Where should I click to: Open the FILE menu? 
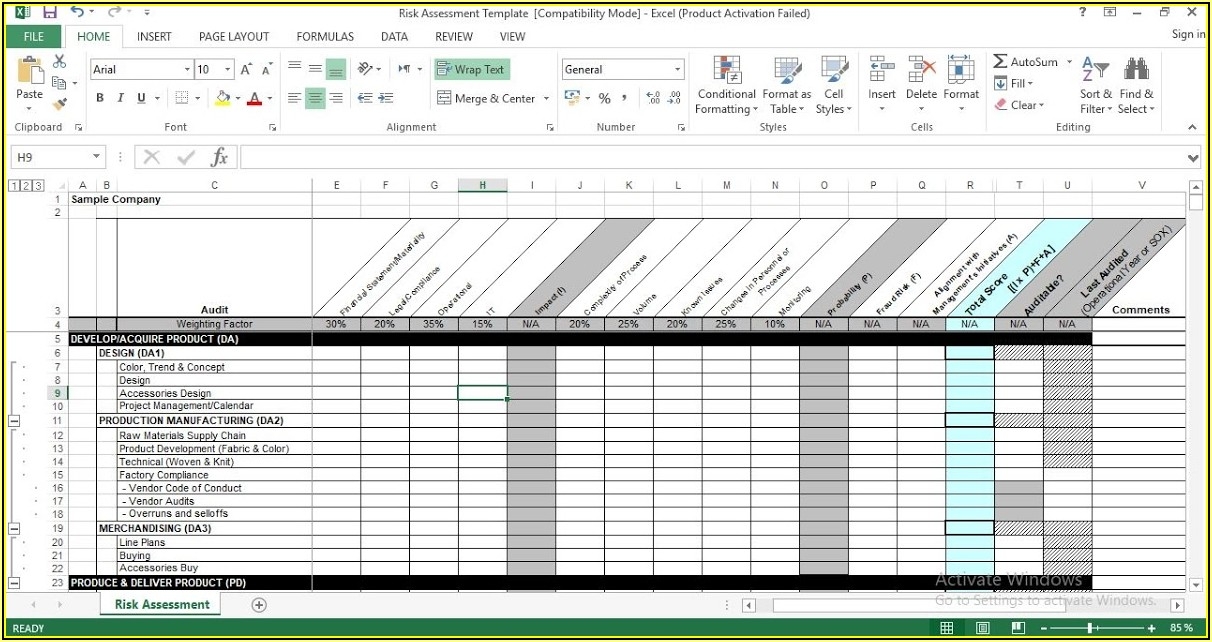[33, 36]
